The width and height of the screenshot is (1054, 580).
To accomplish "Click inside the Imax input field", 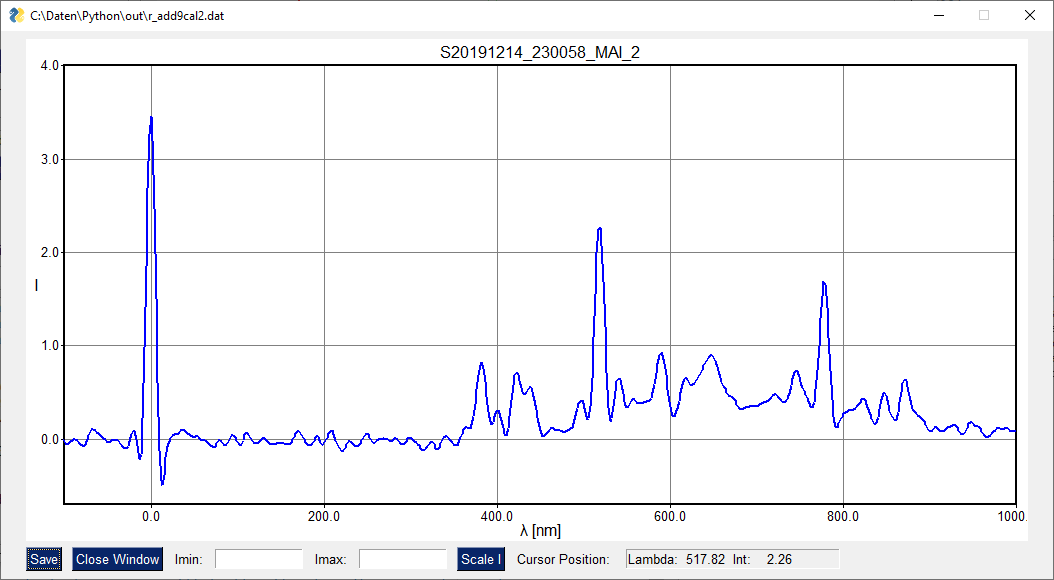I will 404,559.
